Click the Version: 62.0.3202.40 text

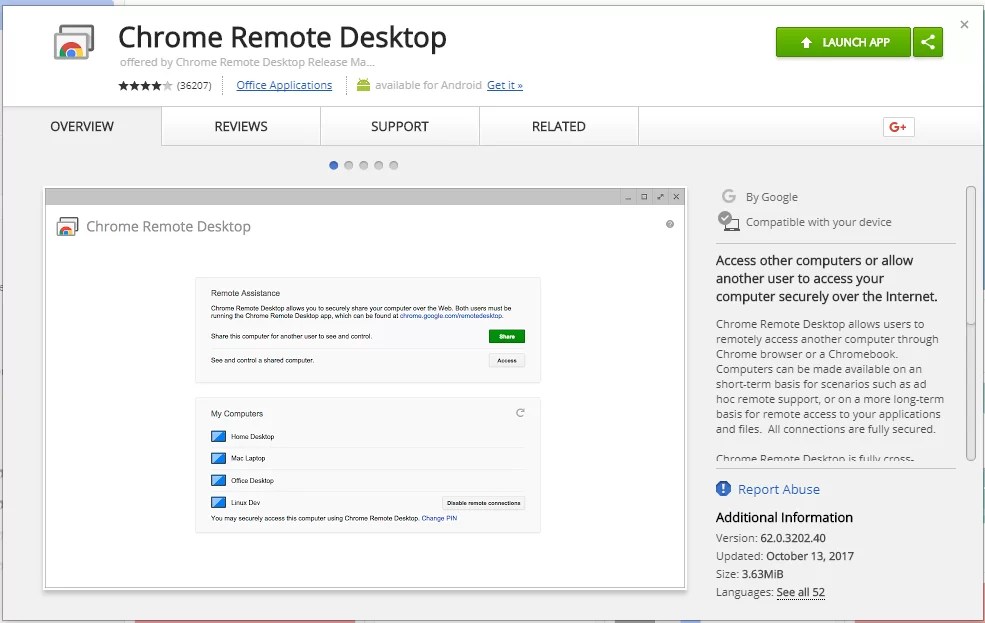click(x=770, y=538)
